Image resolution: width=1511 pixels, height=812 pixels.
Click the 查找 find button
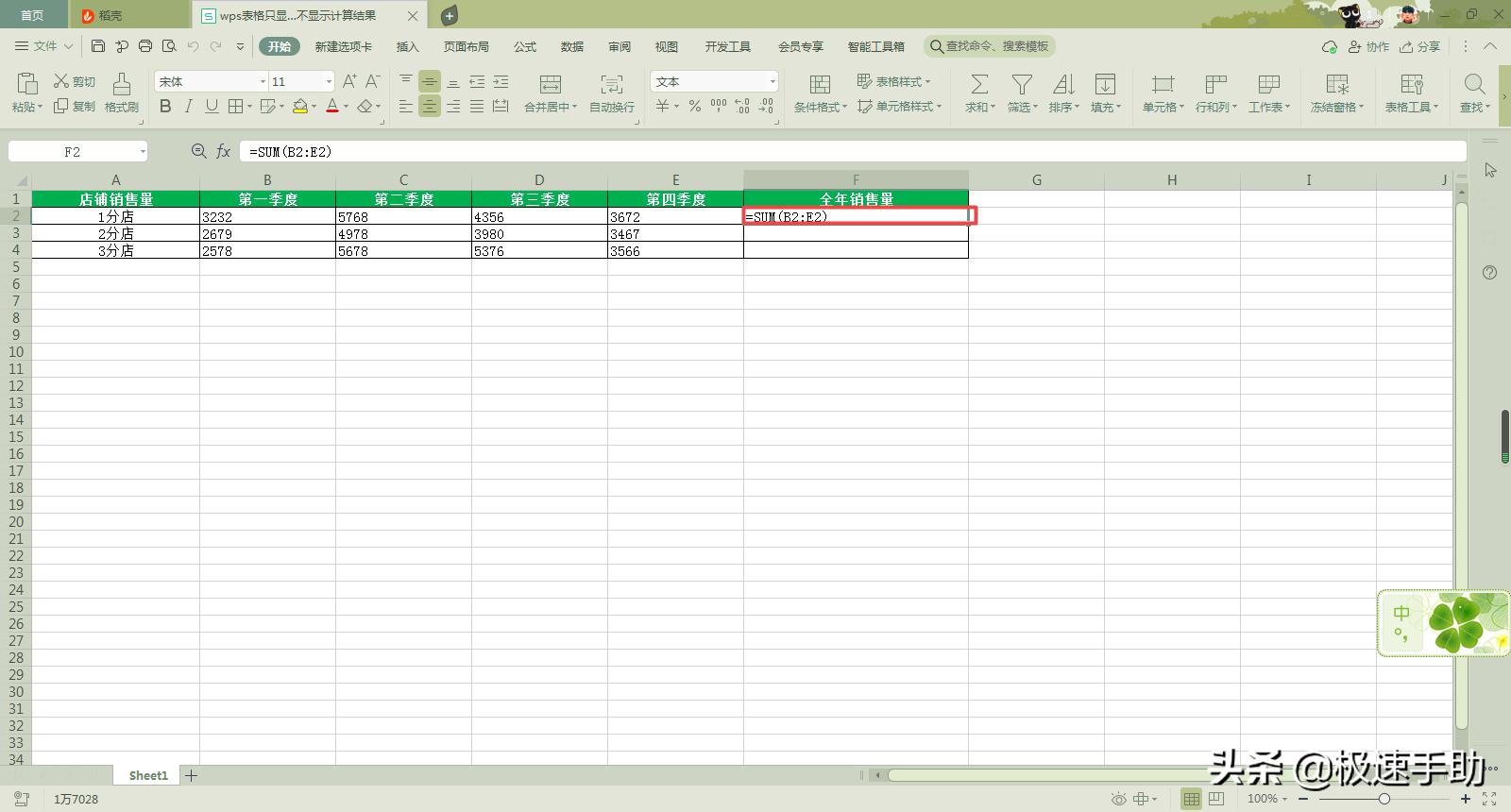(1474, 93)
